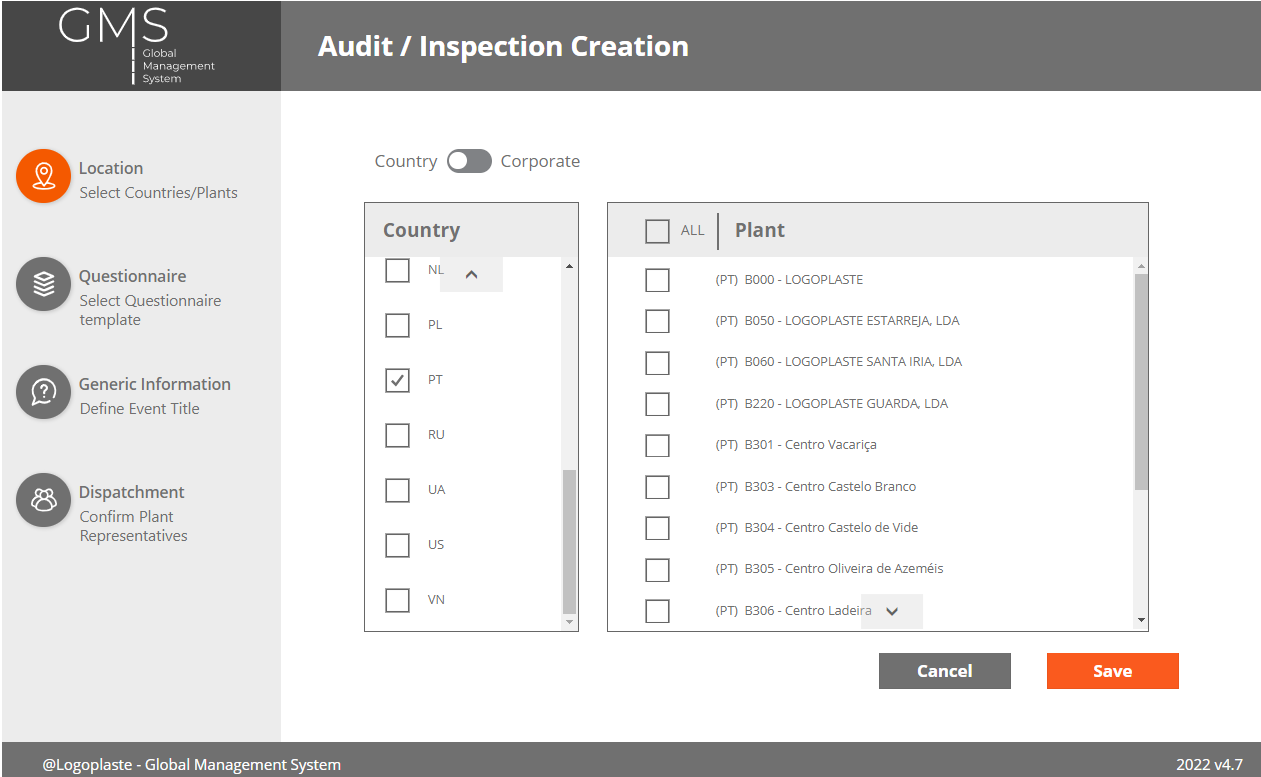Click the Dispatchment step icon
Viewport: 1261px width, 777px height.
43,499
